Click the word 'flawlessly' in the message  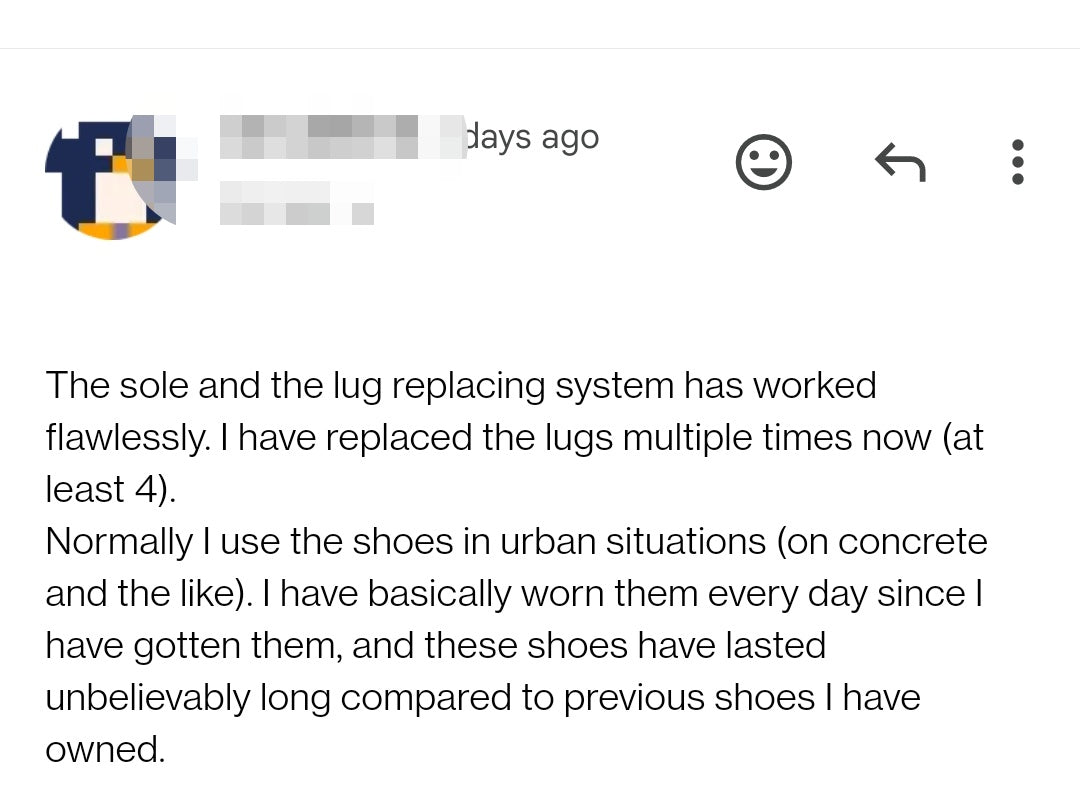point(124,437)
